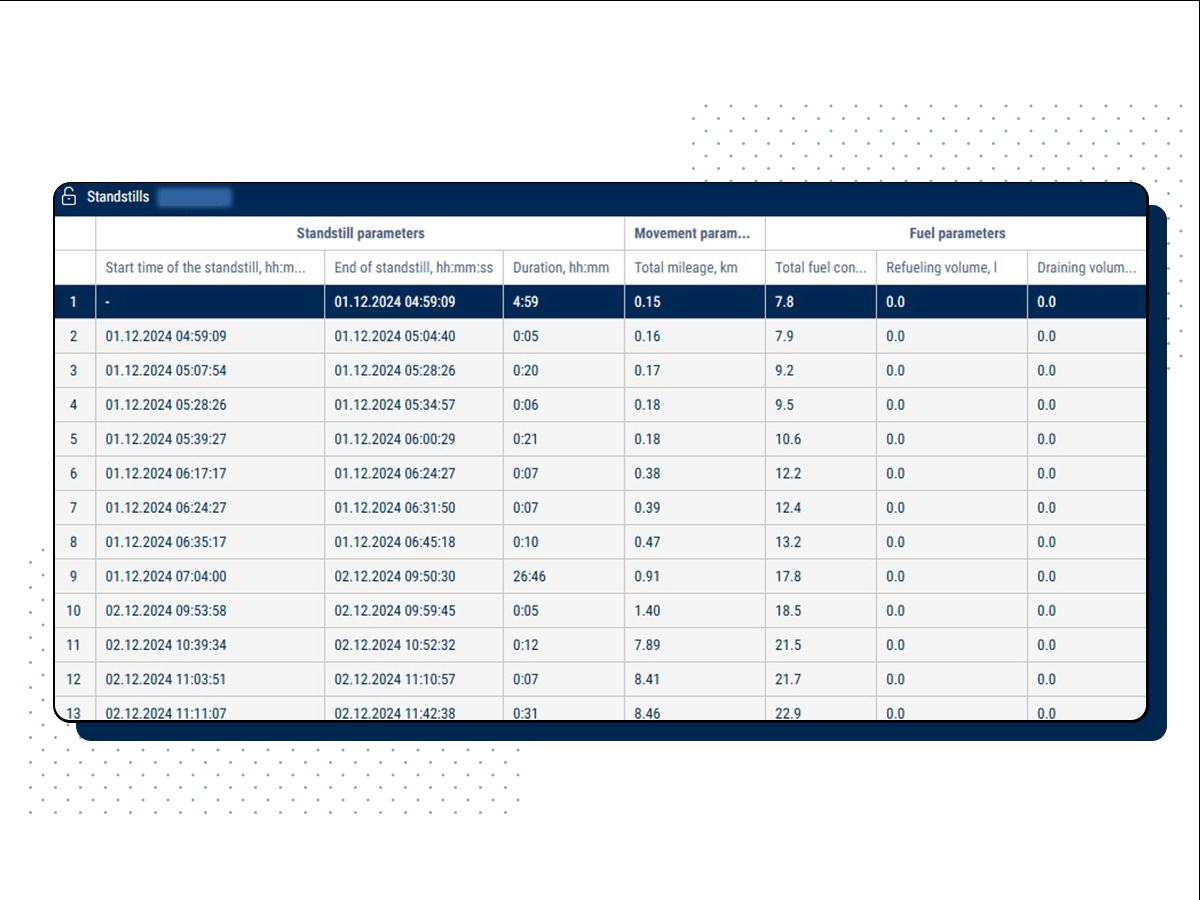1200x900 pixels.
Task: Sort by the 'End of standstill, hh:mm:ss' column
Action: pyautogui.click(x=413, y=267)
